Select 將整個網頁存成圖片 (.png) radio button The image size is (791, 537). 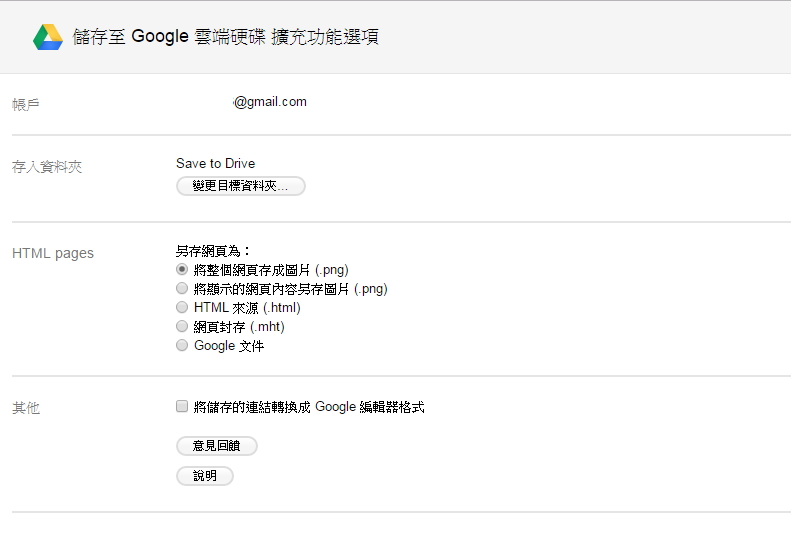click(x=182, y=270)
